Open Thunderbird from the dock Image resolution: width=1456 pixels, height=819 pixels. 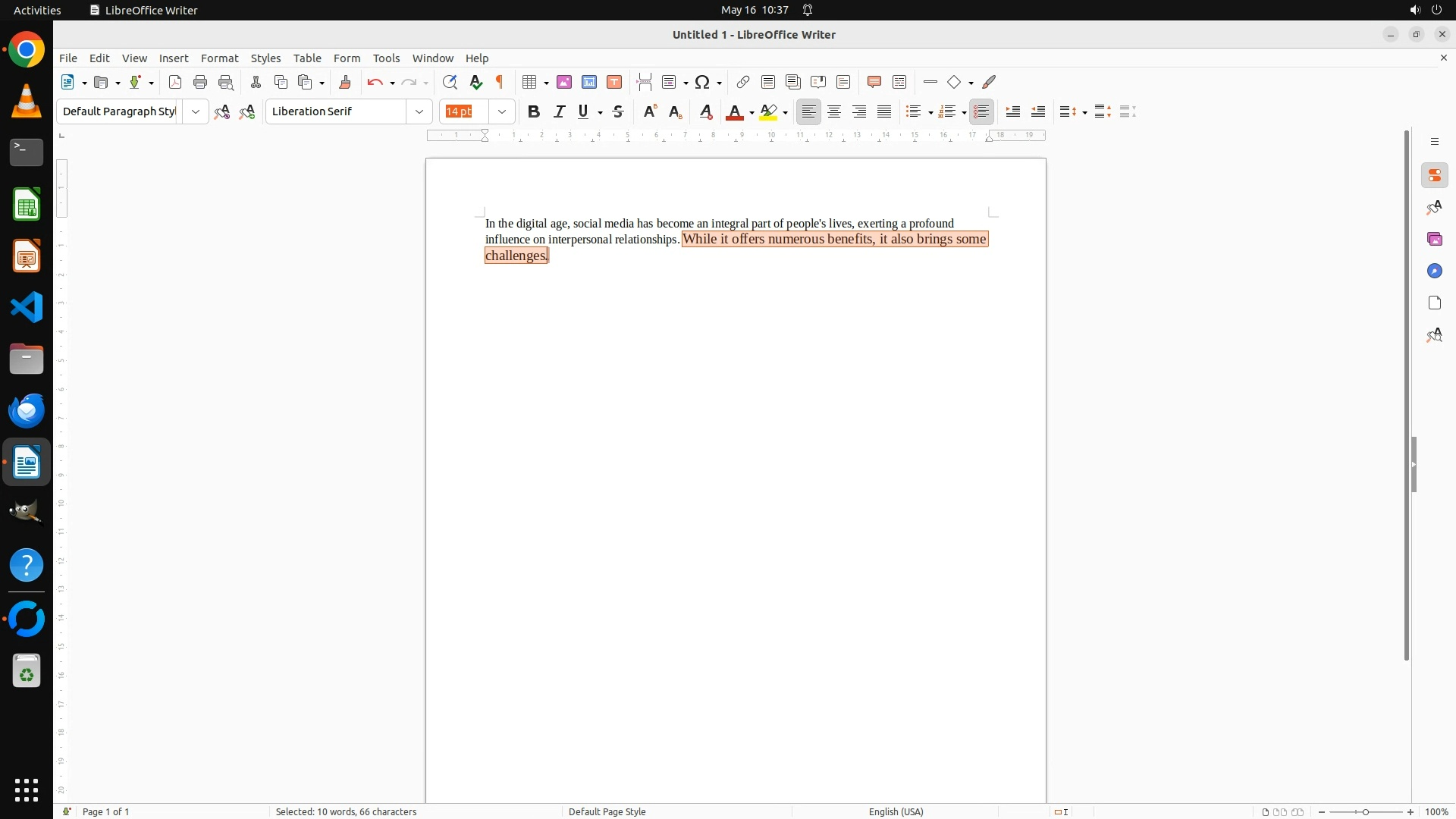[27, 410]
